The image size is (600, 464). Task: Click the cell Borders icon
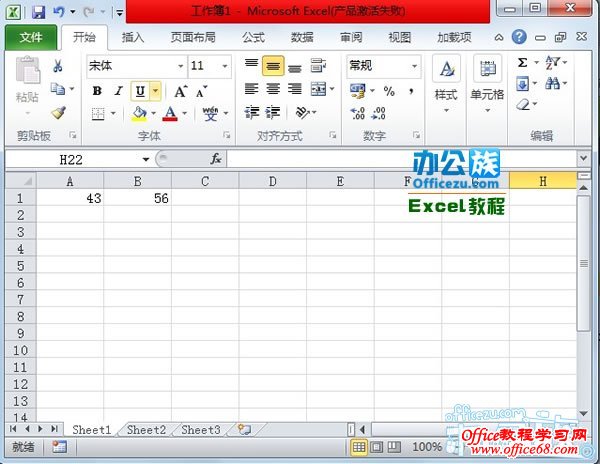(98, 114)
